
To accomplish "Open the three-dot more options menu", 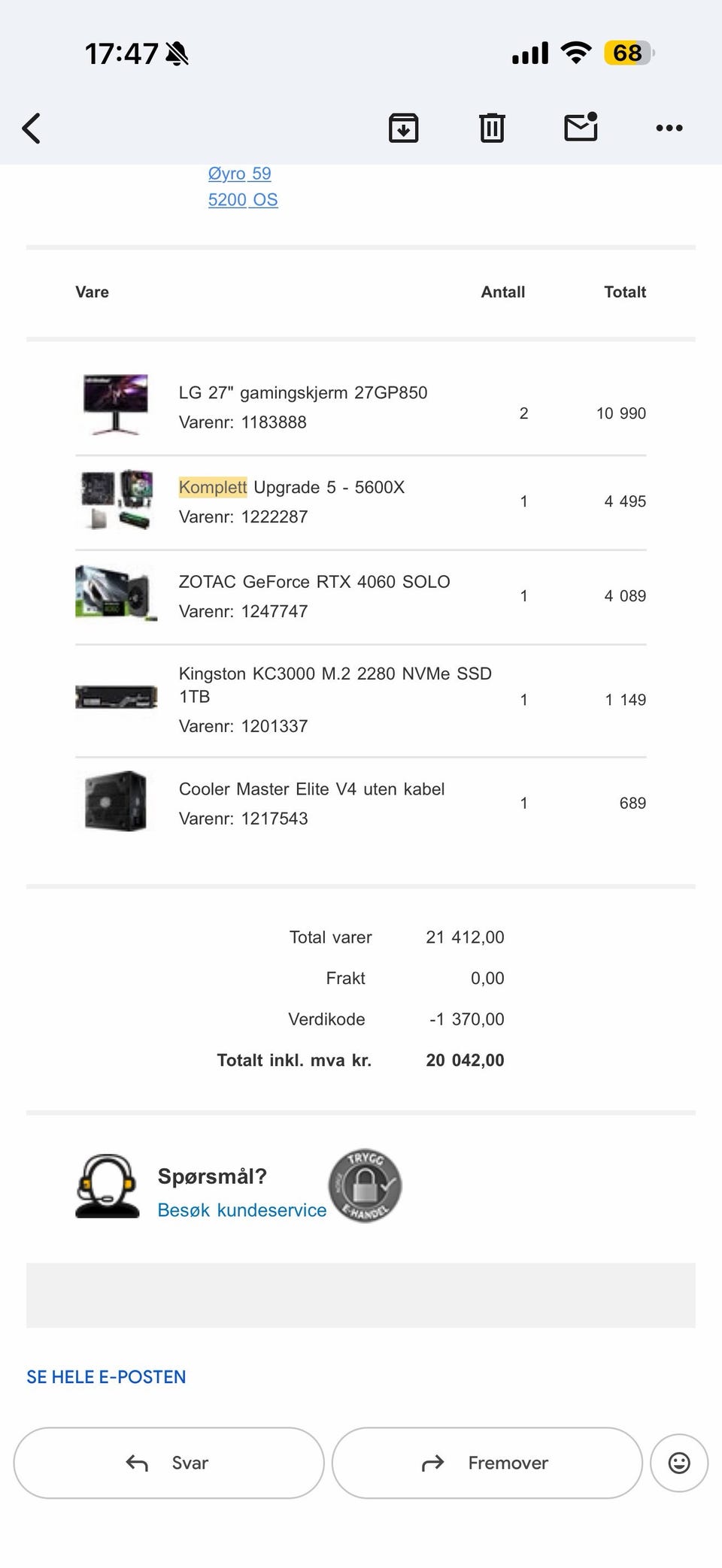I will (x=669, y=129).
